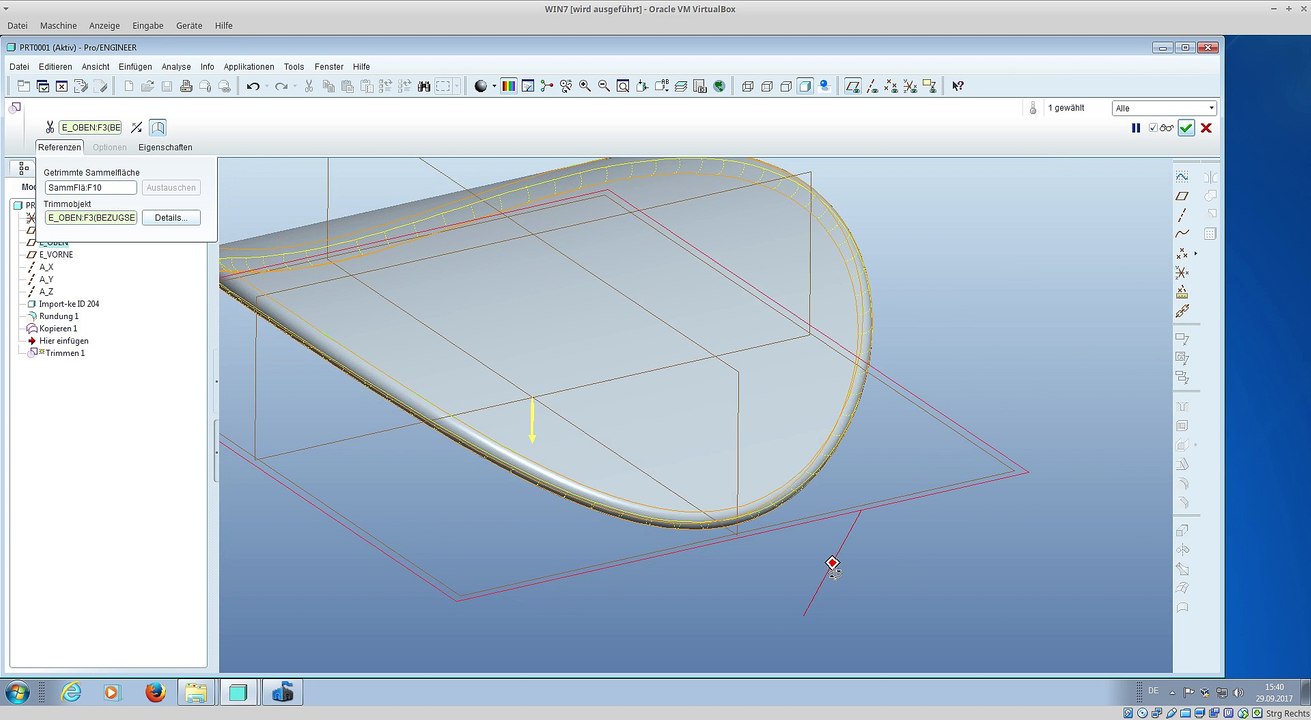The image size is (1311, 720).
Task: Click the layers icon in toolbar
Action: click(681, 86)
